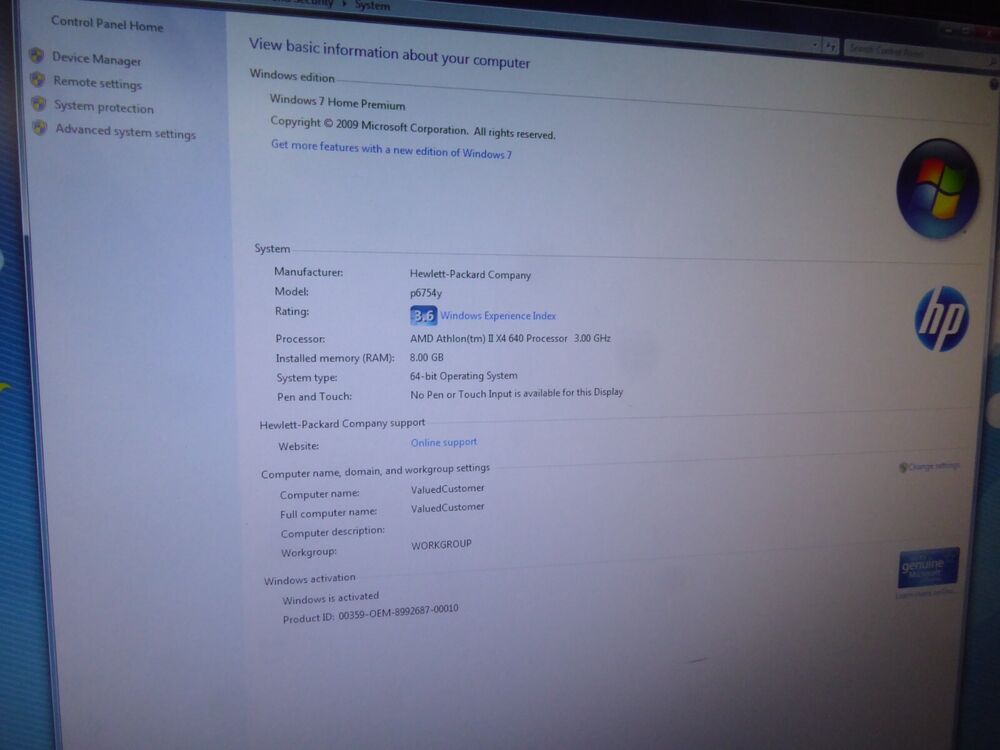1000x750 pixels.
Task: Open Remote settings link
Action: [98, 82]
